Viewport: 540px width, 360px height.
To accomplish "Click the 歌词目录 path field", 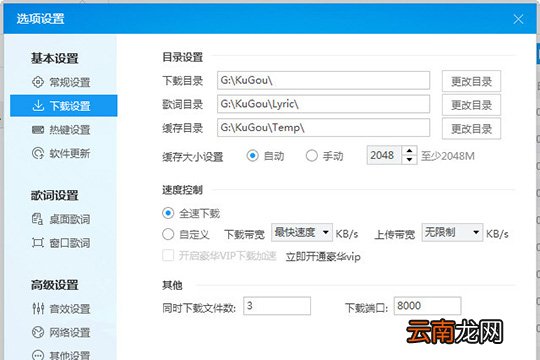I will [323, 104].
